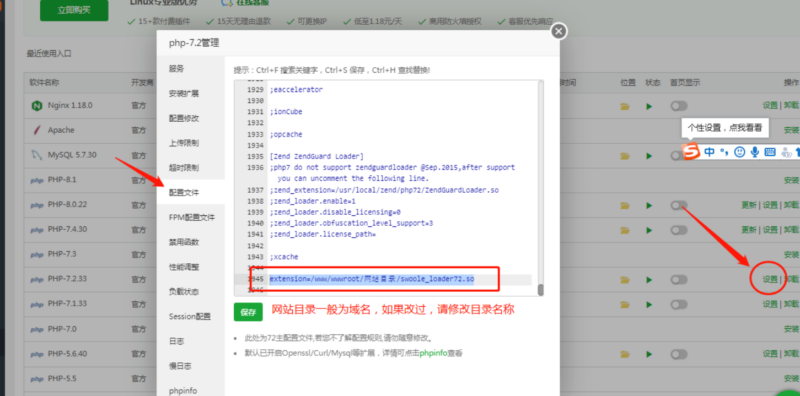
Task: Click 设置 for PHP-7.2.33
Action: 770,279
